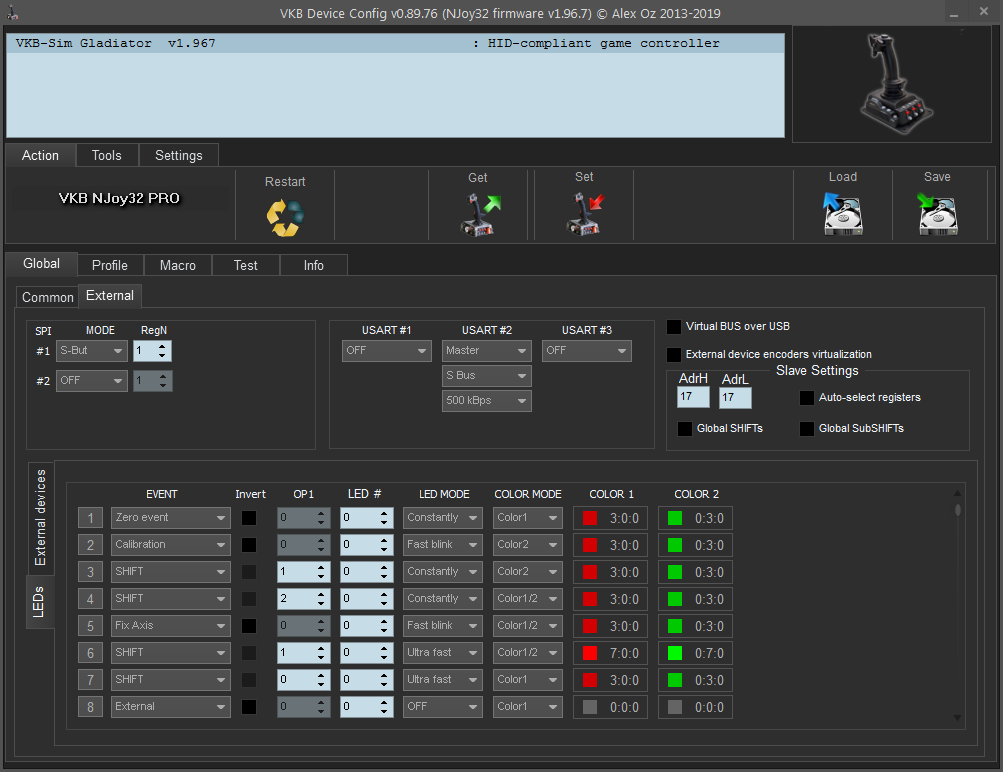The width and height of the screenshot is (1003, 772).
Task: Click the row 1 number button in the LED table
Action: [90, 518]
